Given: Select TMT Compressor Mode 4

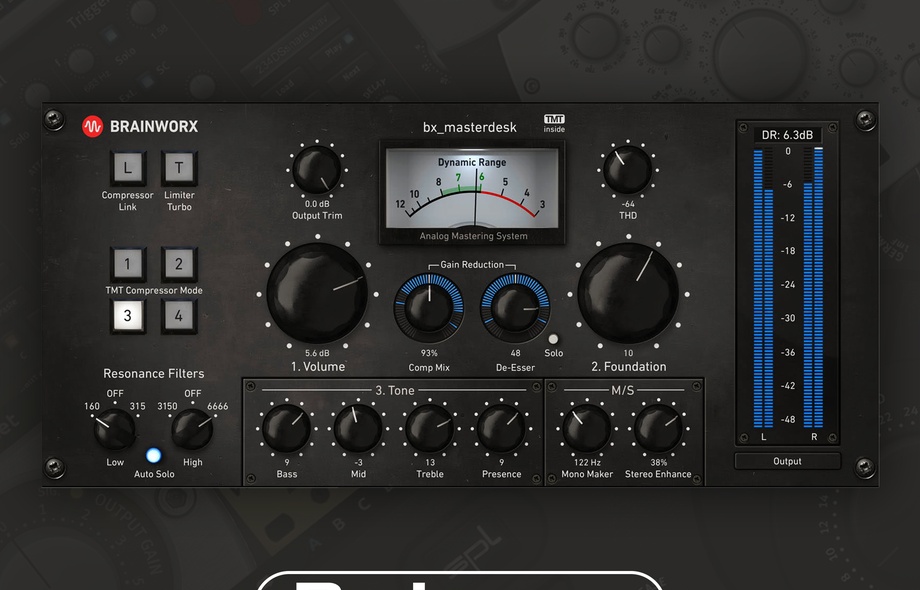Looking at the screenshot, I should (x=179, y=316).
